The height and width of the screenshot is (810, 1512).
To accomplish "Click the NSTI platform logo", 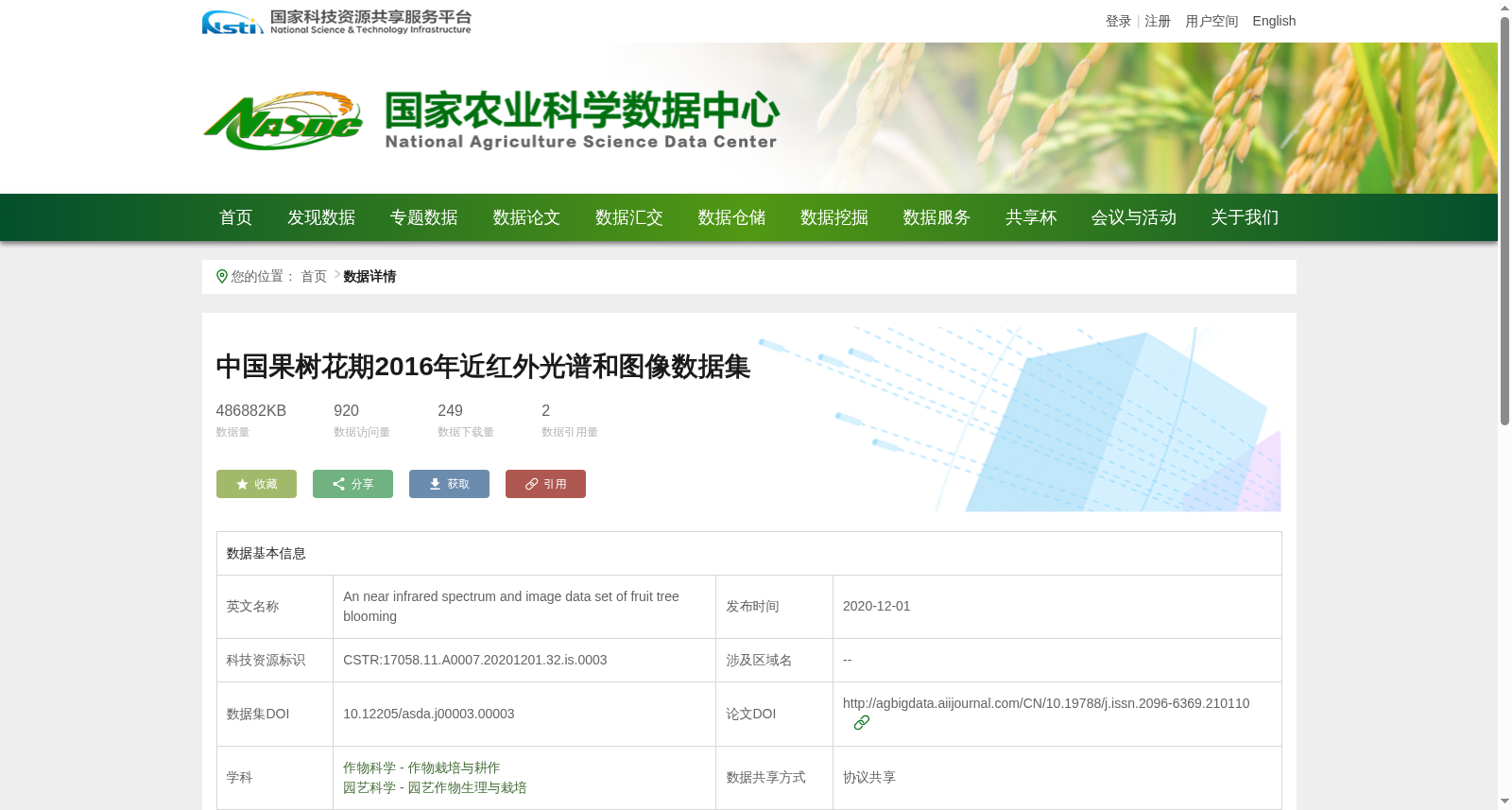I will coord(336,22).
